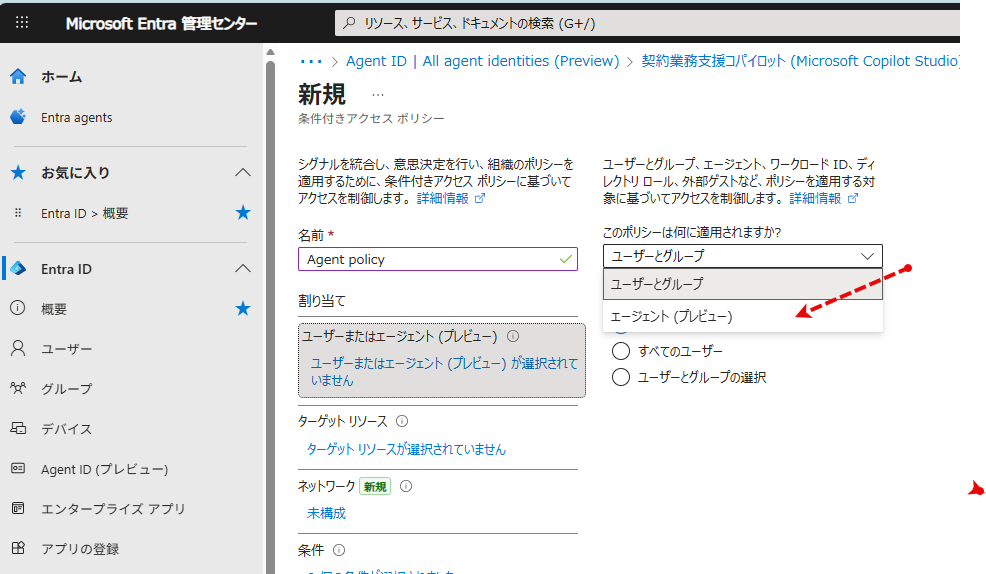Screen dimensions: 986x574
Task: Toggle the star next to 概要
Action: [x=243, y=308]
